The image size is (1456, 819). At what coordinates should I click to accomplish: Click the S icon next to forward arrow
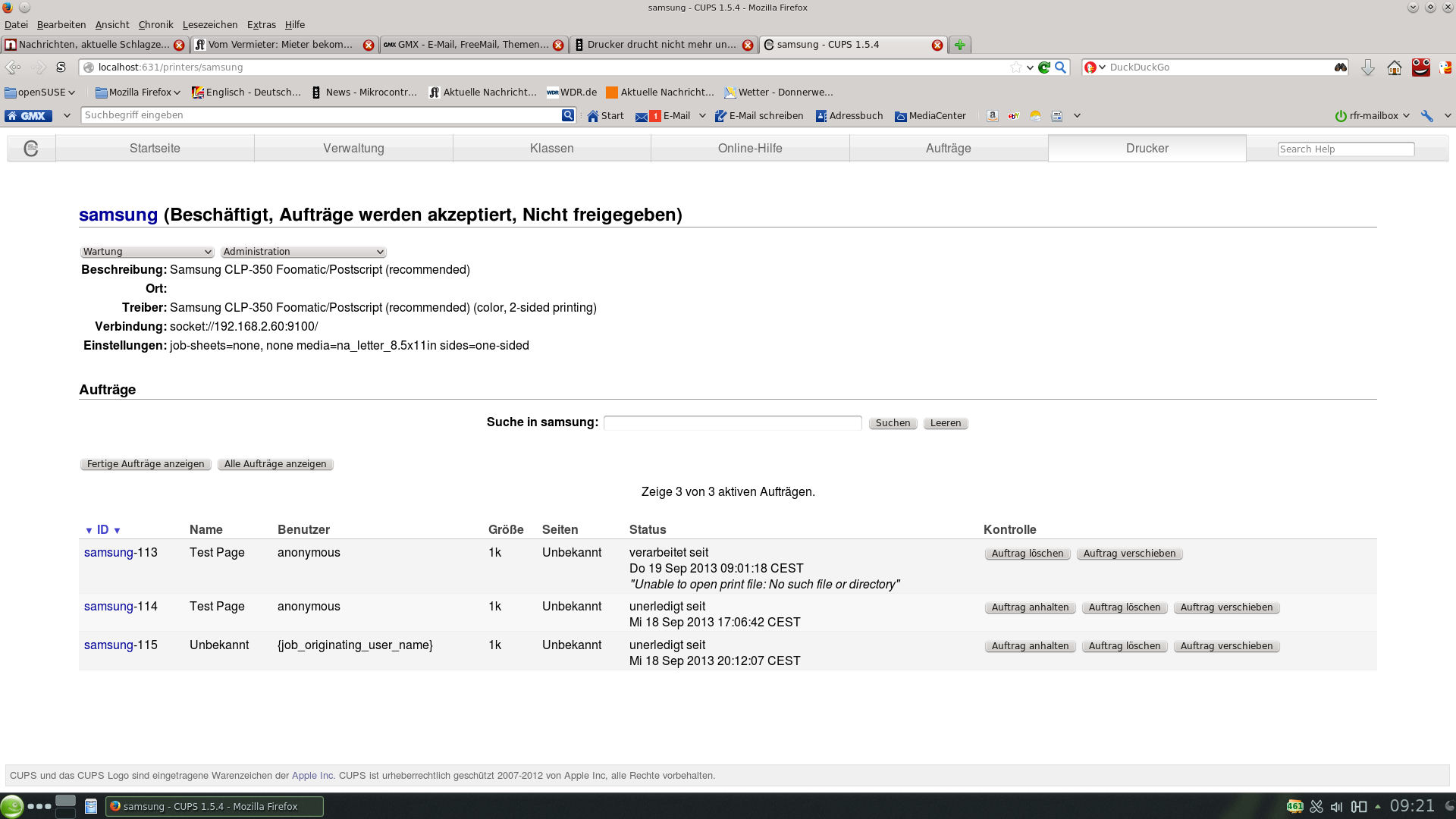coord(61,67)
